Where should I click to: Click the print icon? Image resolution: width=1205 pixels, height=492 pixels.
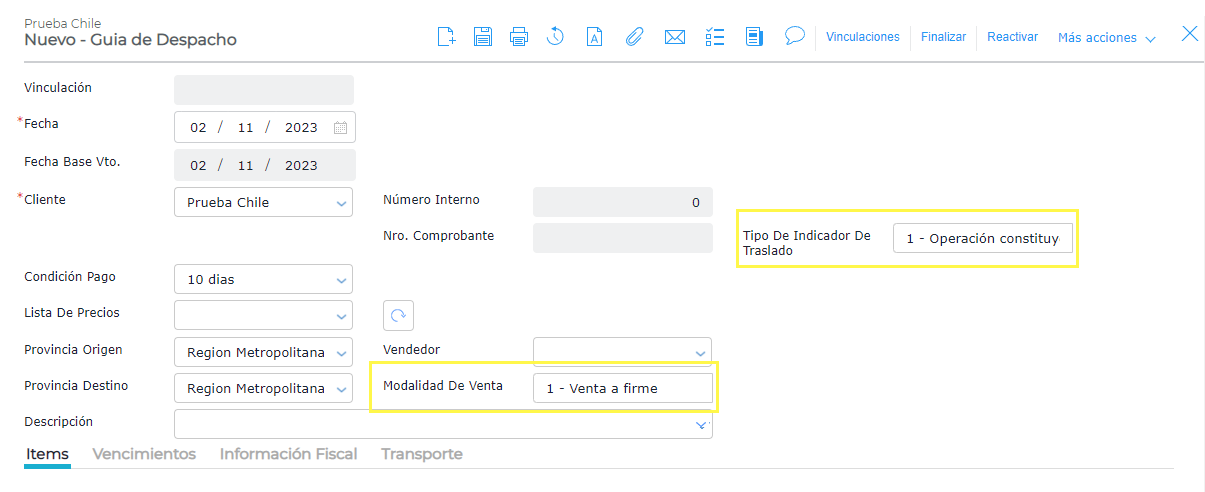pyautogui.click(x=518, y=37)
